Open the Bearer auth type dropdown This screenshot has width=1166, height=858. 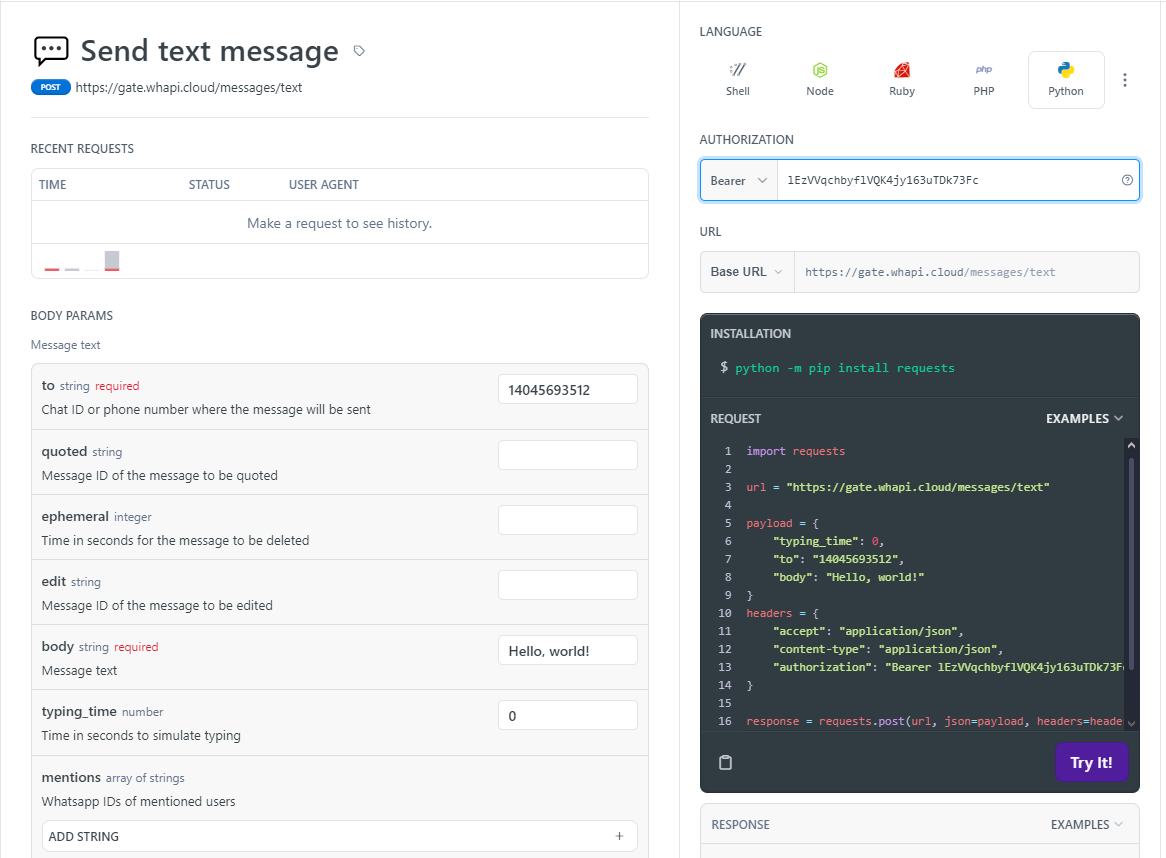tap(739, 181)
